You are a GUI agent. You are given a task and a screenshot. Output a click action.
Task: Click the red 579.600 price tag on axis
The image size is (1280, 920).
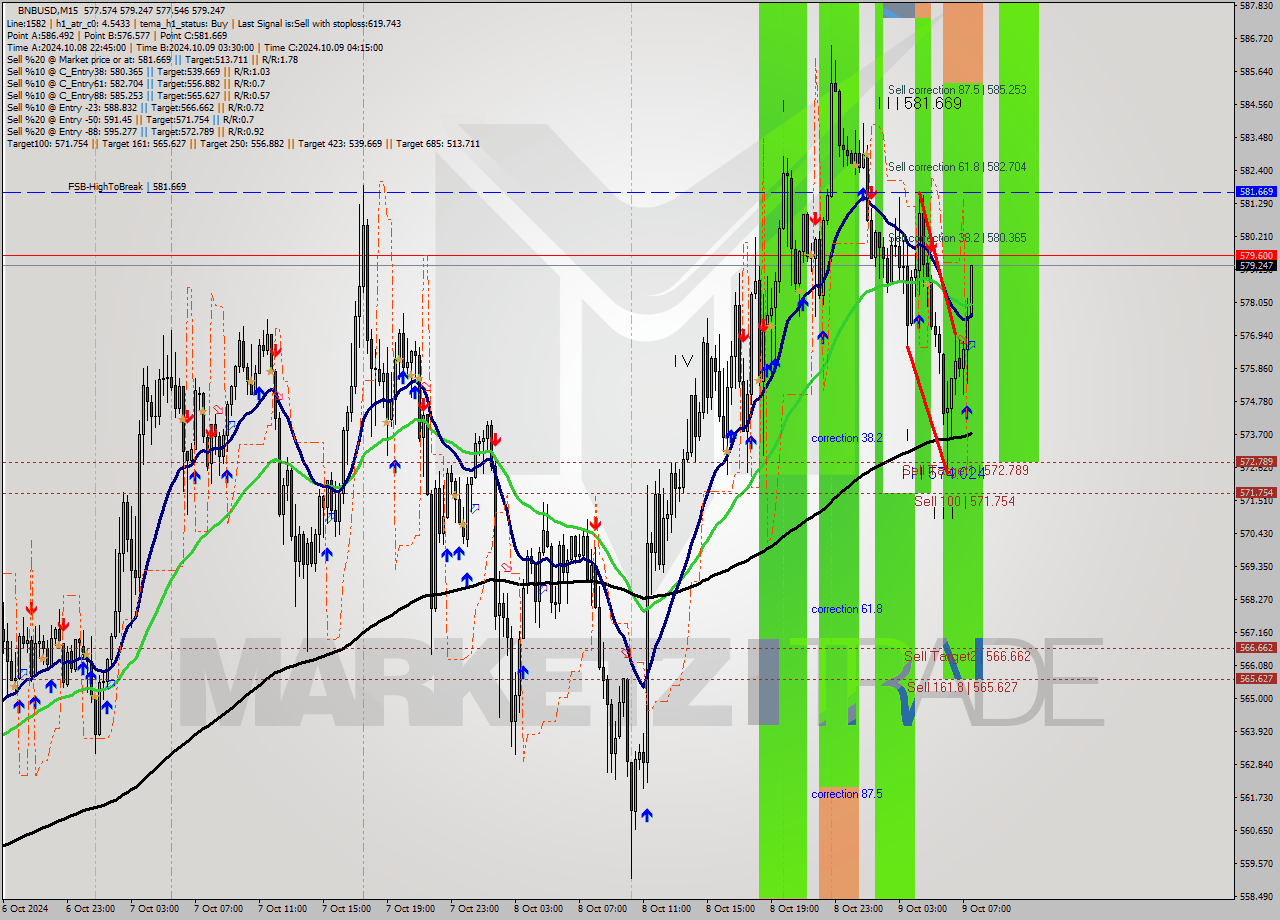(1256, 255)
